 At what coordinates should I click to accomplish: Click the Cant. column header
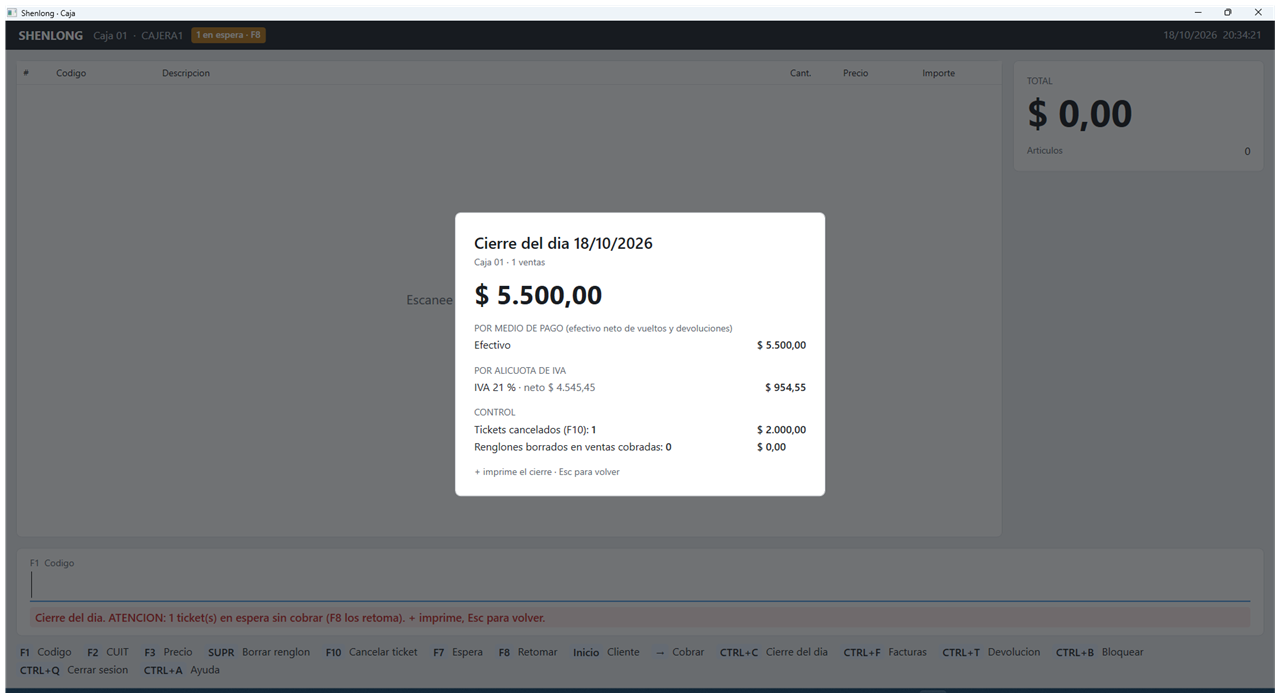click(800, 73)
